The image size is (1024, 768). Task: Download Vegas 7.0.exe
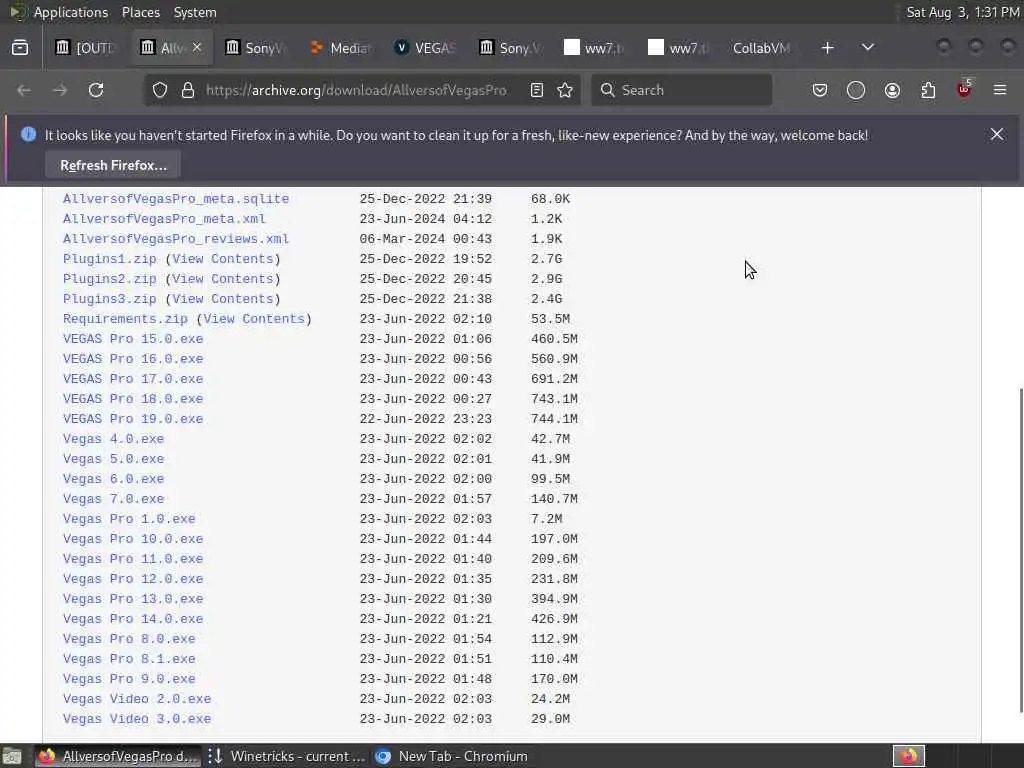pos(114,499)
